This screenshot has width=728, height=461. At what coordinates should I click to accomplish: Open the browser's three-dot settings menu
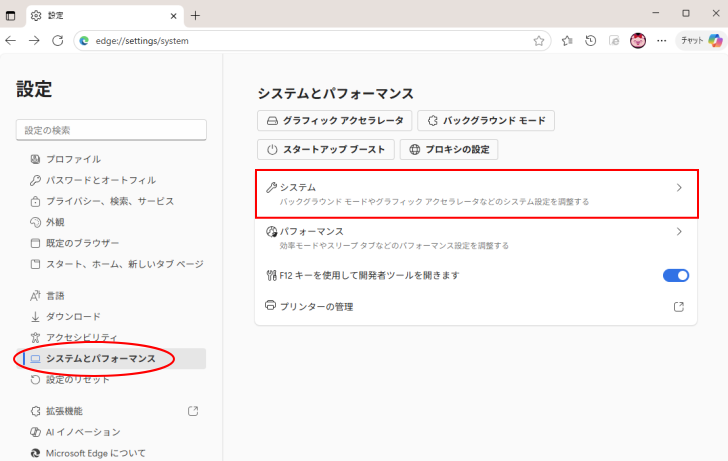(662, 41)
